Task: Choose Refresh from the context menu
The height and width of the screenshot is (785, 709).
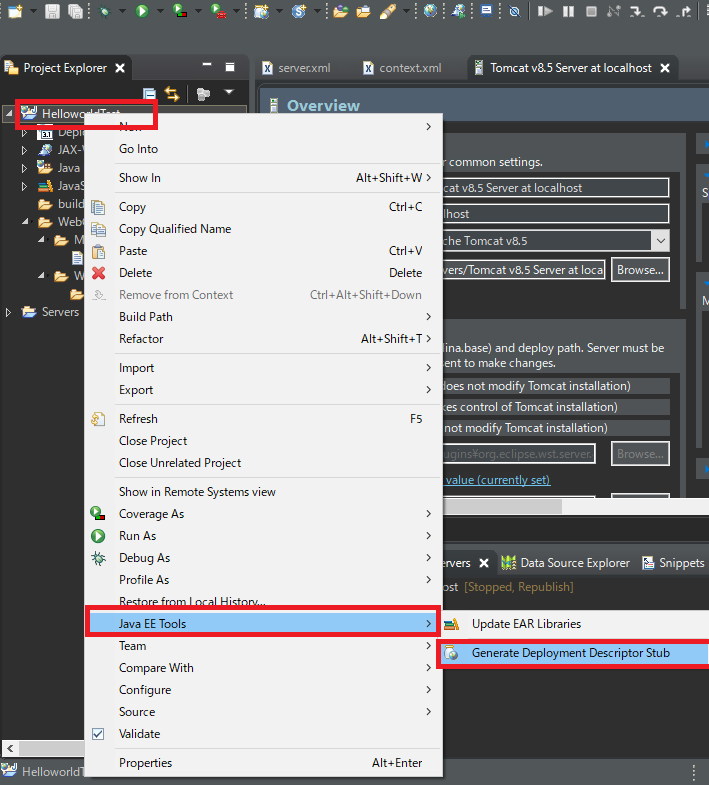Action: click(x=263, y=419)
